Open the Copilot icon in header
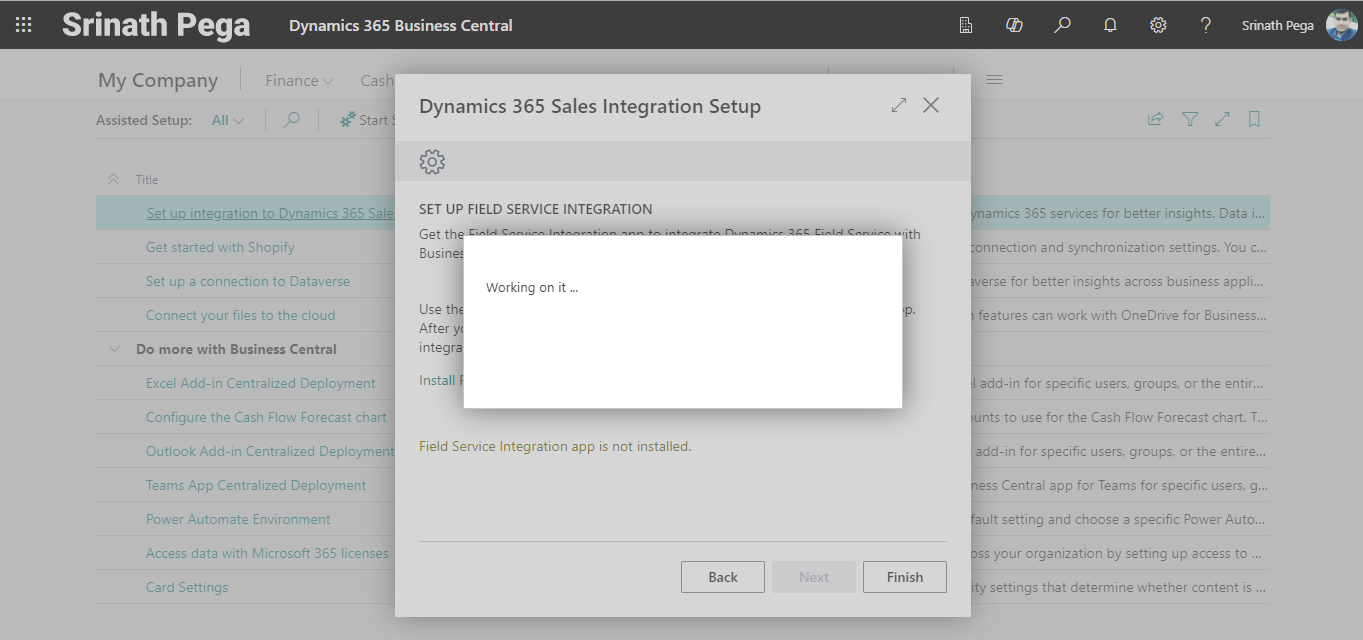This screenshot has height=640, width=1363. pyautogui.click(x=1014, y=25)
